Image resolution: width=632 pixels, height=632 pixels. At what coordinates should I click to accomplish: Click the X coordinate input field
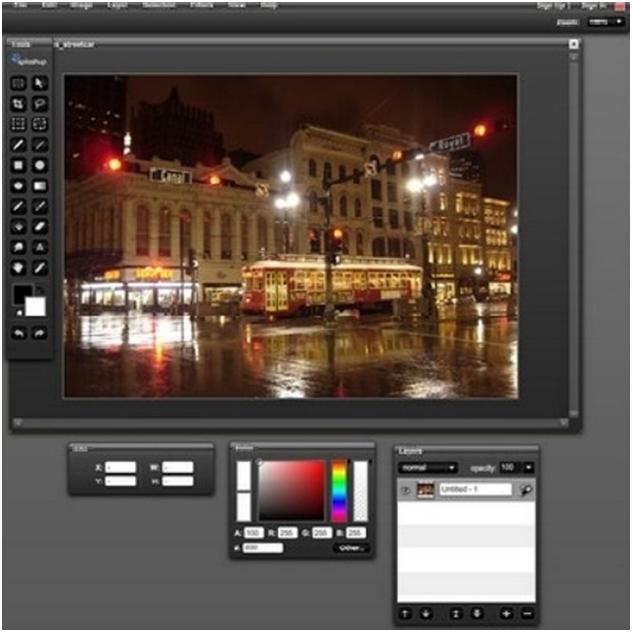121,467
